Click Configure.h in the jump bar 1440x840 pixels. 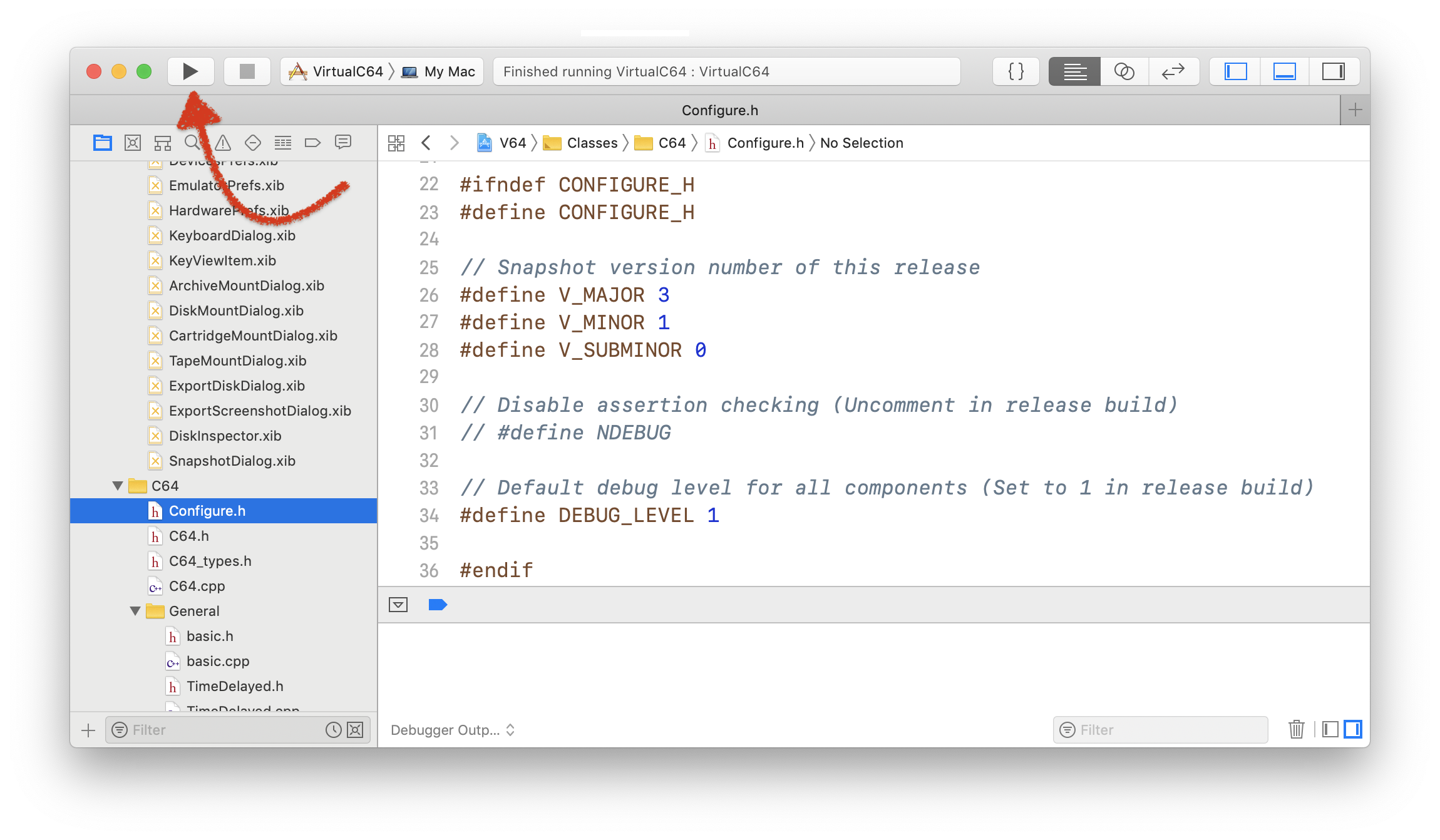(754, 143)
